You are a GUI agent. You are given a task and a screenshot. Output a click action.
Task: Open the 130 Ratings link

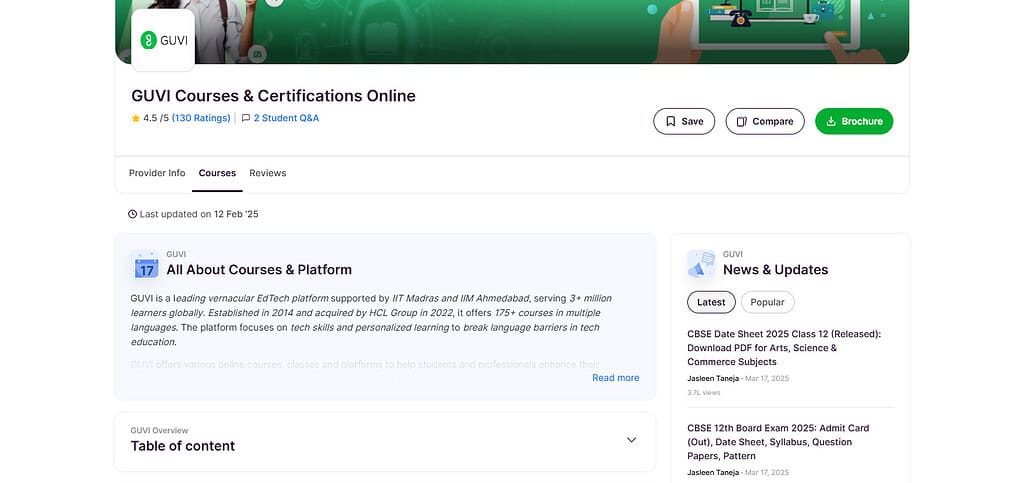[201, 118]
